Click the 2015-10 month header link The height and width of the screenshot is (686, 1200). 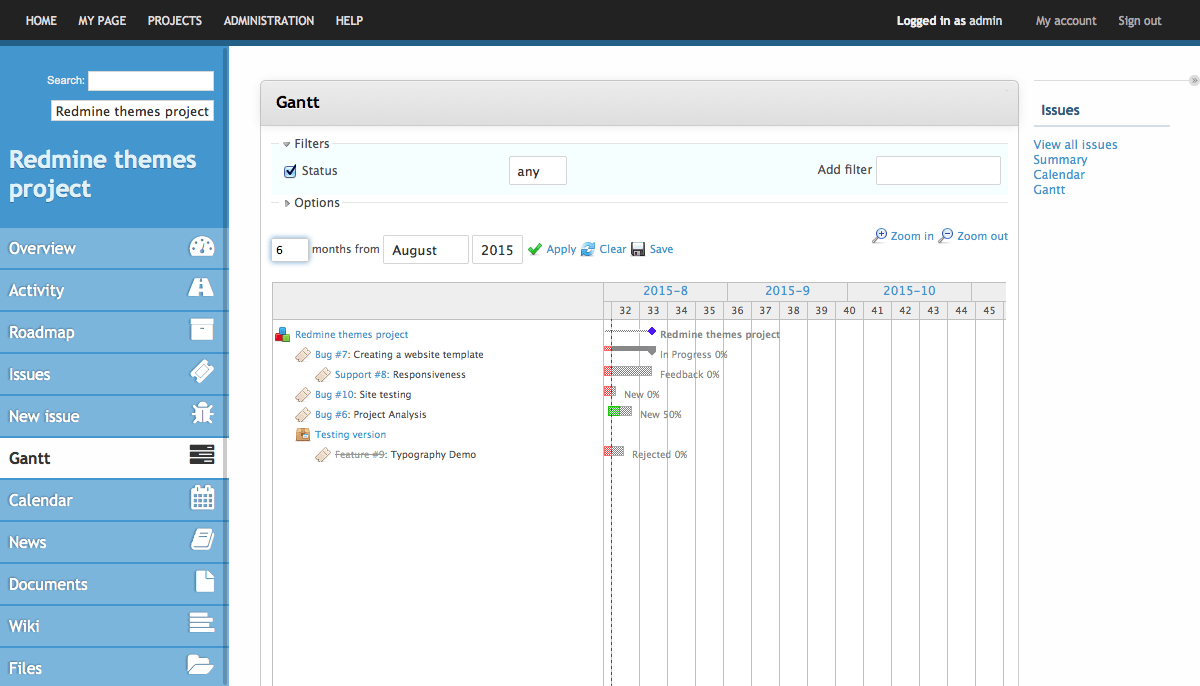(909, 291)
